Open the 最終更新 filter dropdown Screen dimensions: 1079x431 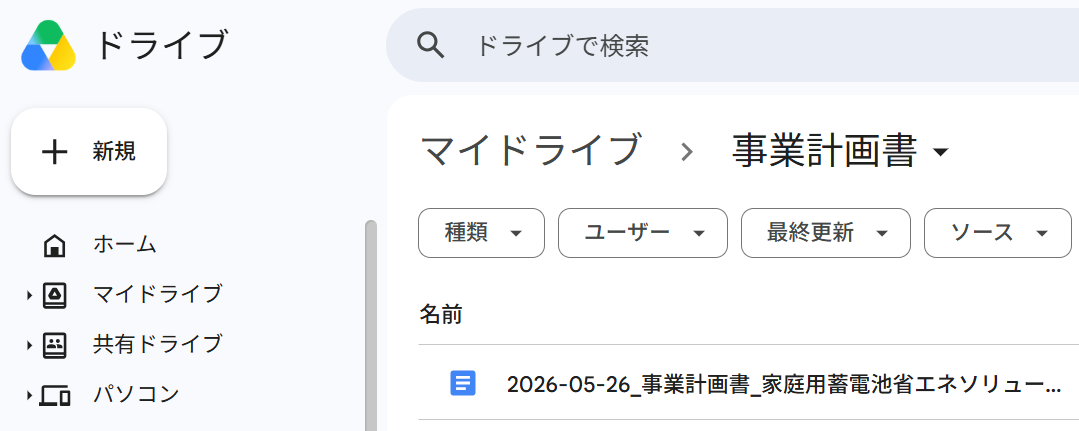point(826,233)
